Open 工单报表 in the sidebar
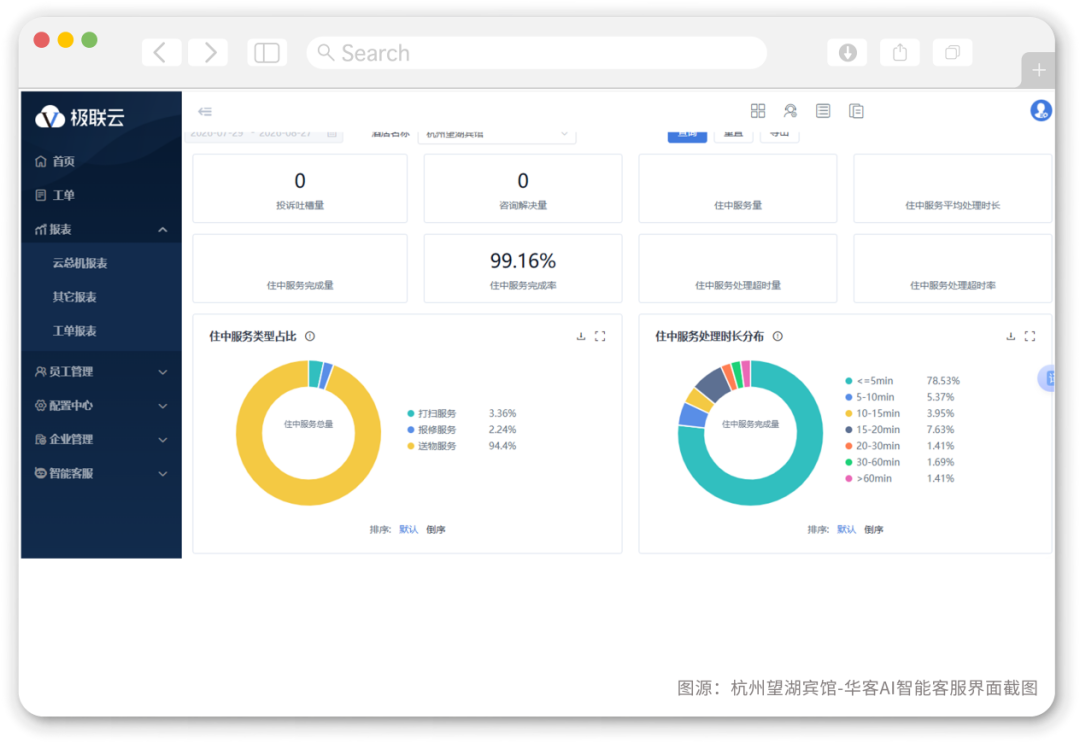The width and height of the screenshot is (1080, 743). 74,331
